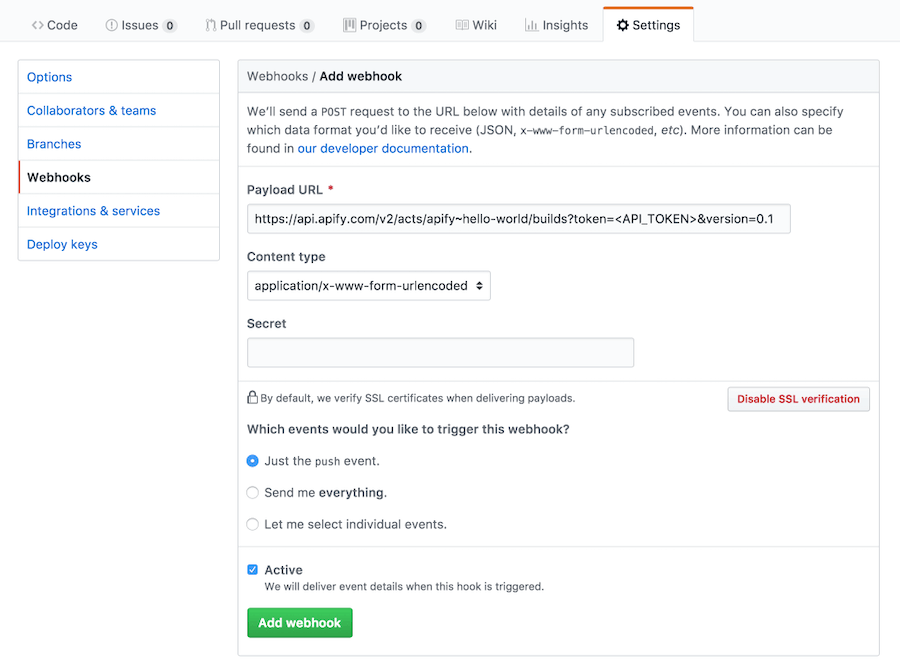Click the Pull requests icon
Image resolution: width=900 pixels, height=669 pixels.
(209, 25)
